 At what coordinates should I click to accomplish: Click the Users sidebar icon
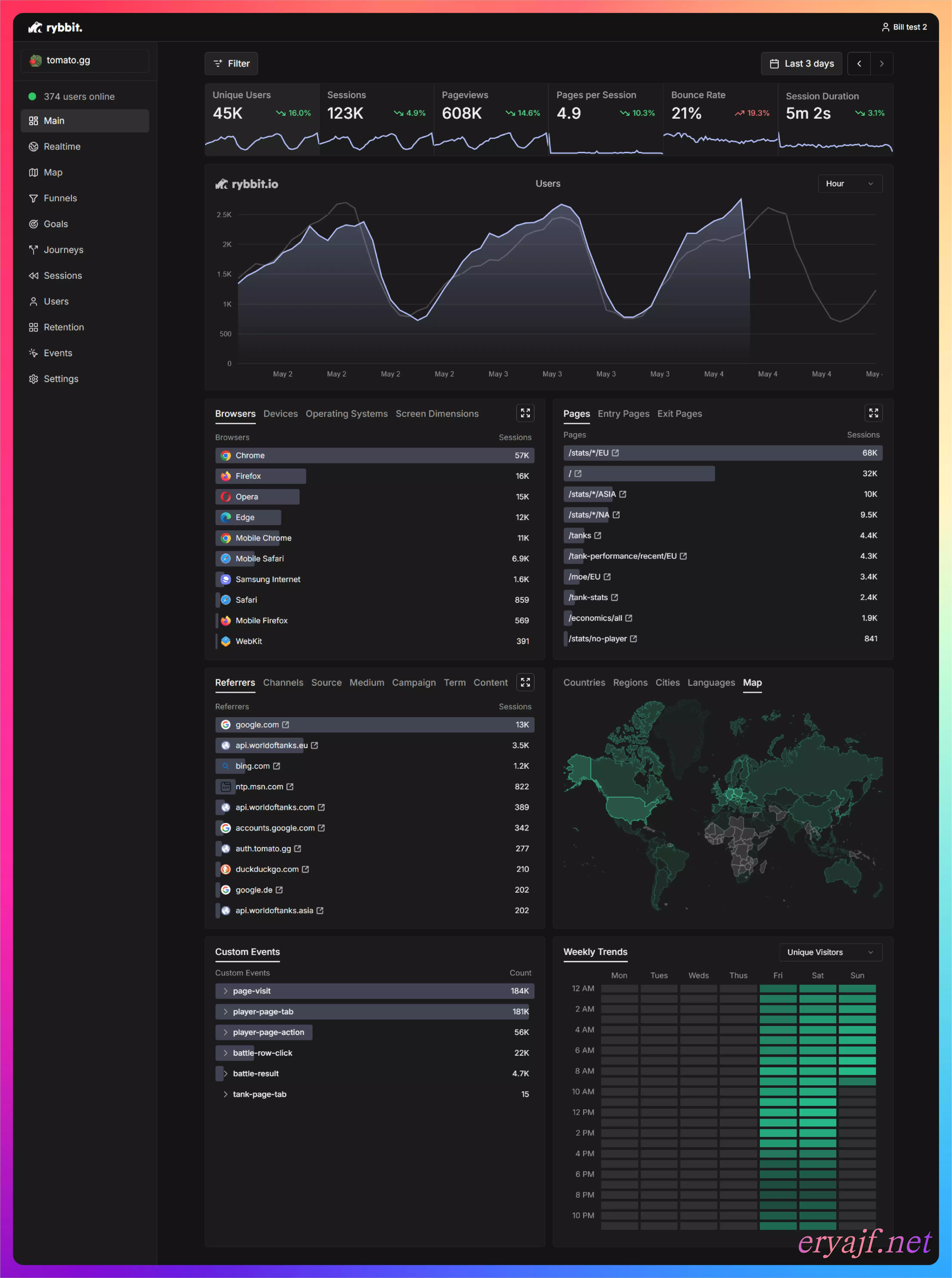[33, 302]
